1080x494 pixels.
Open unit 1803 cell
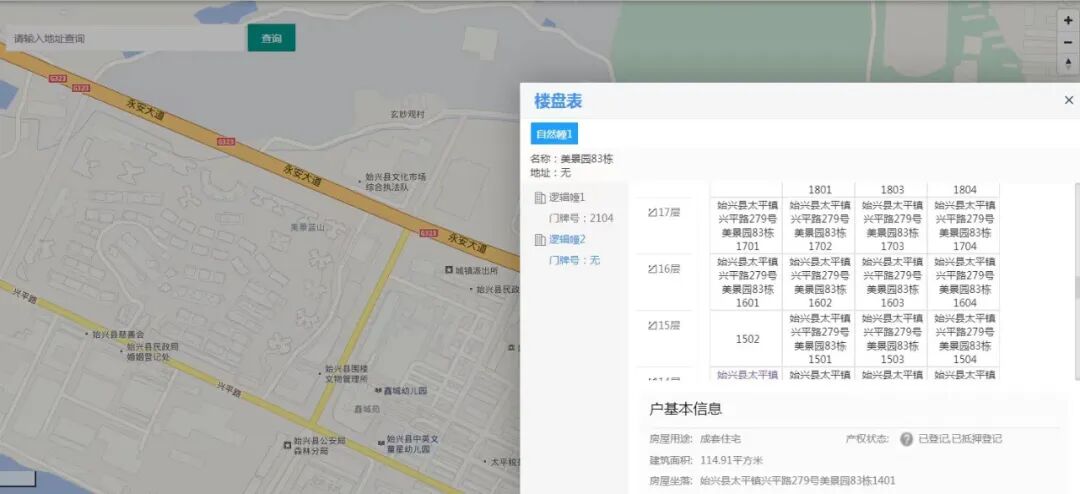click(x=892, y=189)
